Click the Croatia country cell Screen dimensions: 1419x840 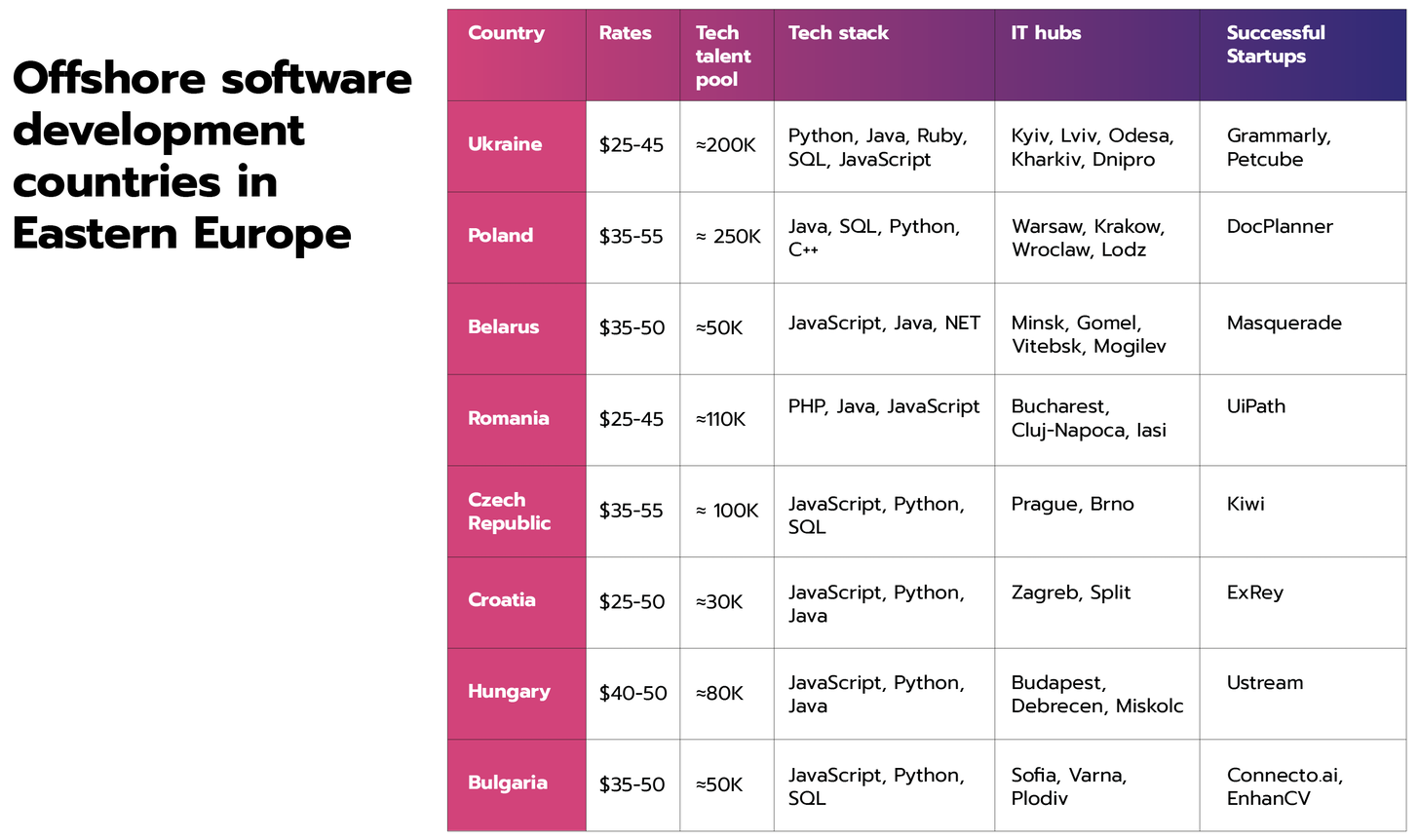point(502,600)
